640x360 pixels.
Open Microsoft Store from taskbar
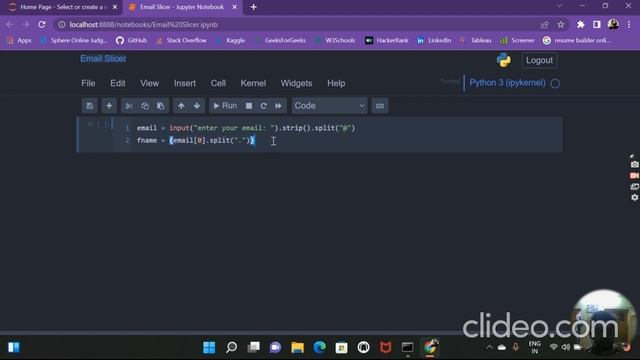tap(342, 347)
